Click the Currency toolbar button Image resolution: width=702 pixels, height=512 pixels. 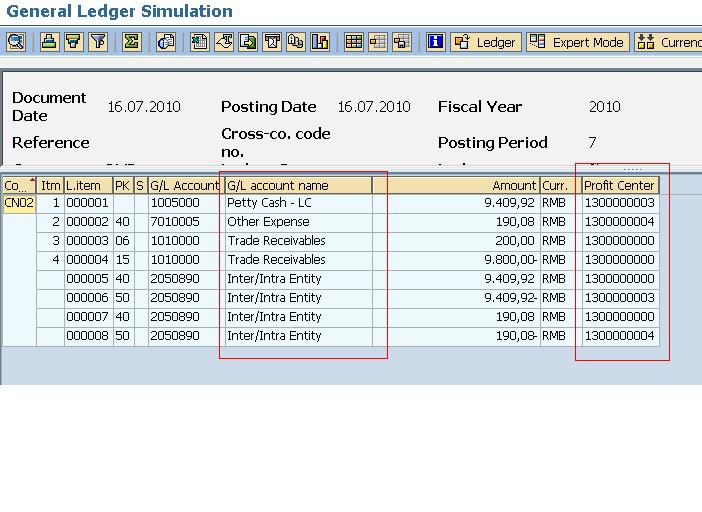pyautogui.click(x=670, y=42)
